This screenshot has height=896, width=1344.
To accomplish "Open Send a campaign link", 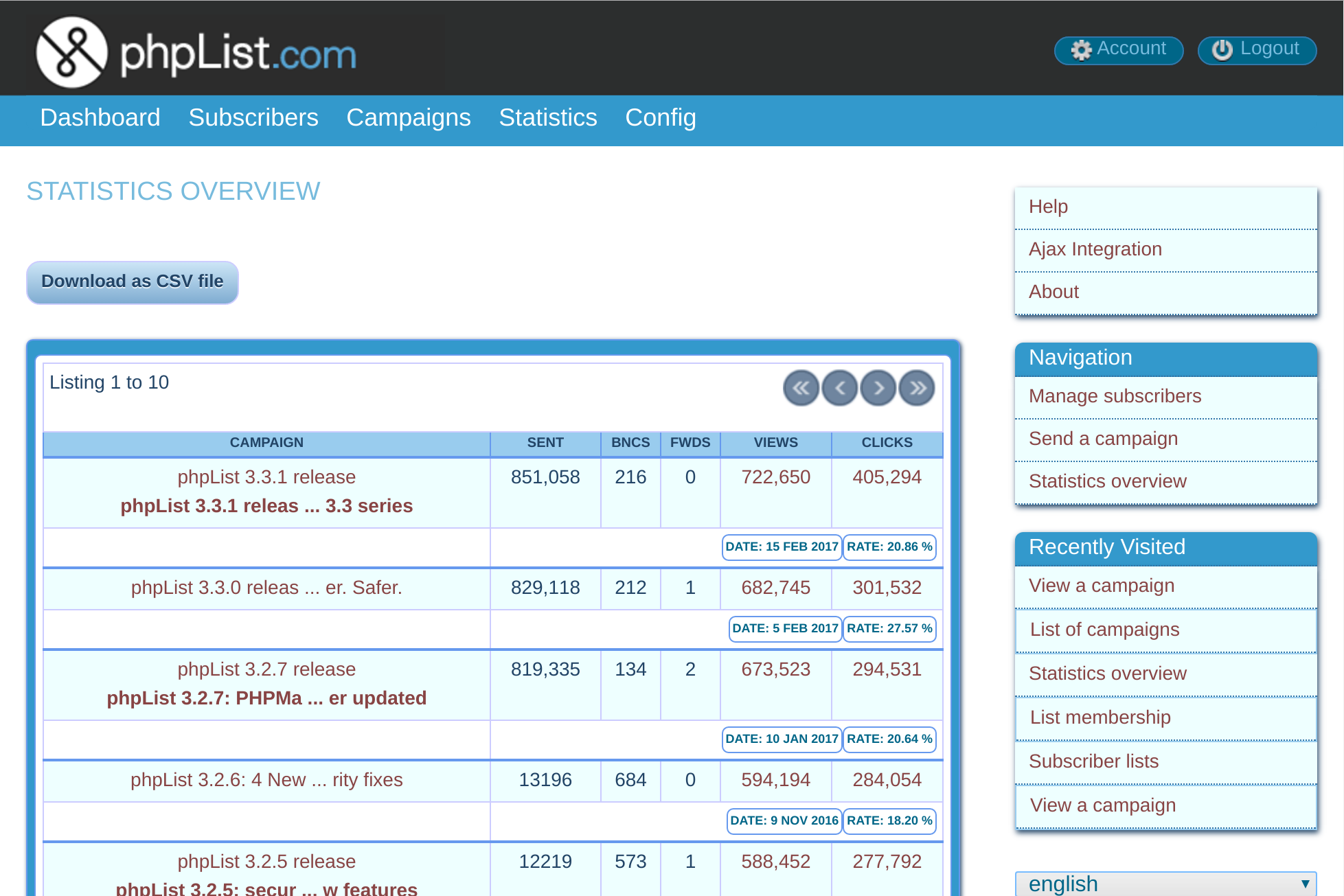I will coord(1165,439).
